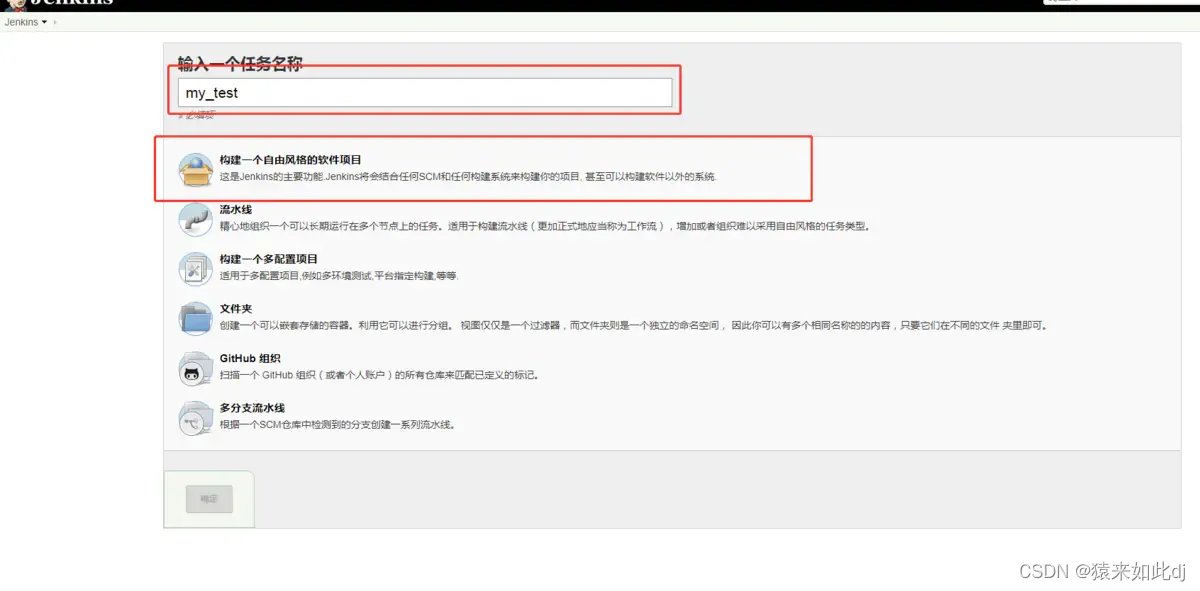This screenshot has height=591, width=1200.
Task: Expand the Jenkins breadcrumb dropdown arrow
Action: (44, 22)
